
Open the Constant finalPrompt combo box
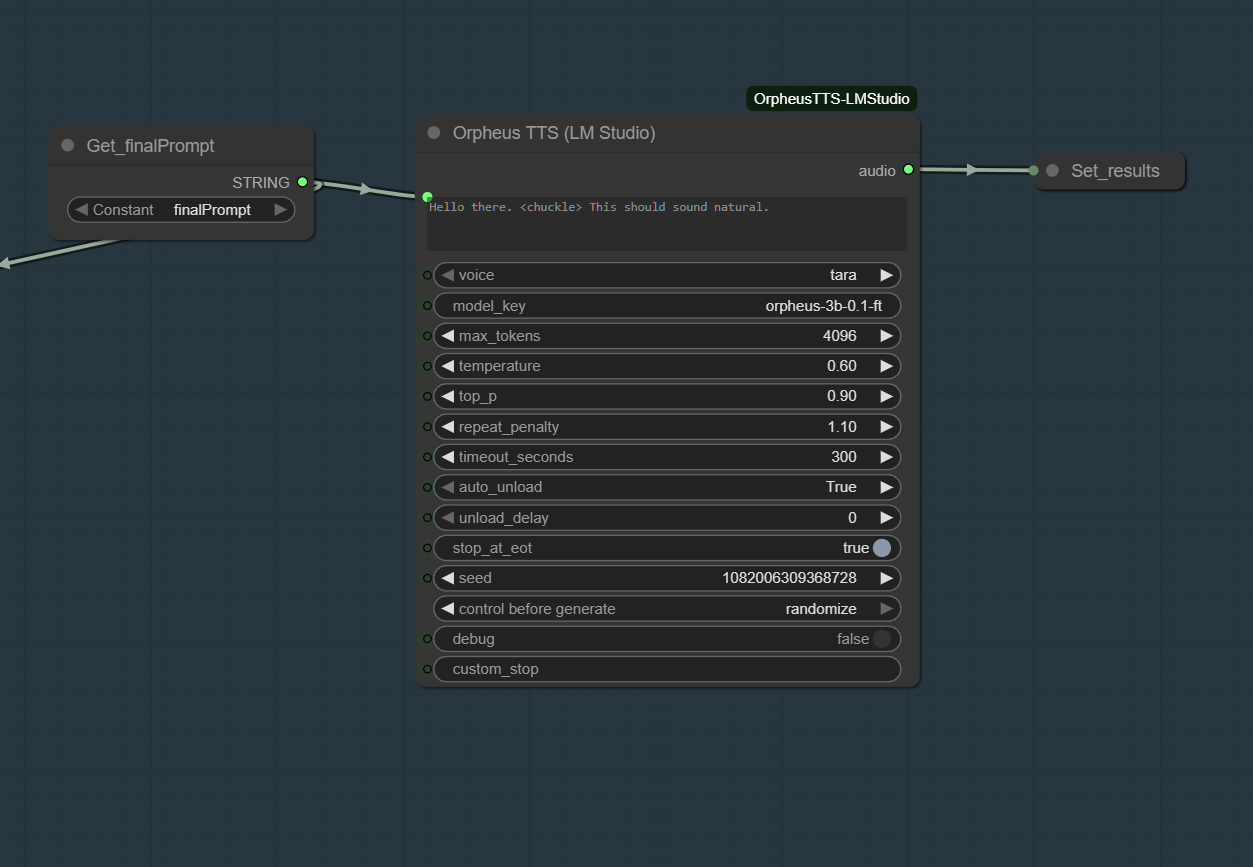coord(181,210)
